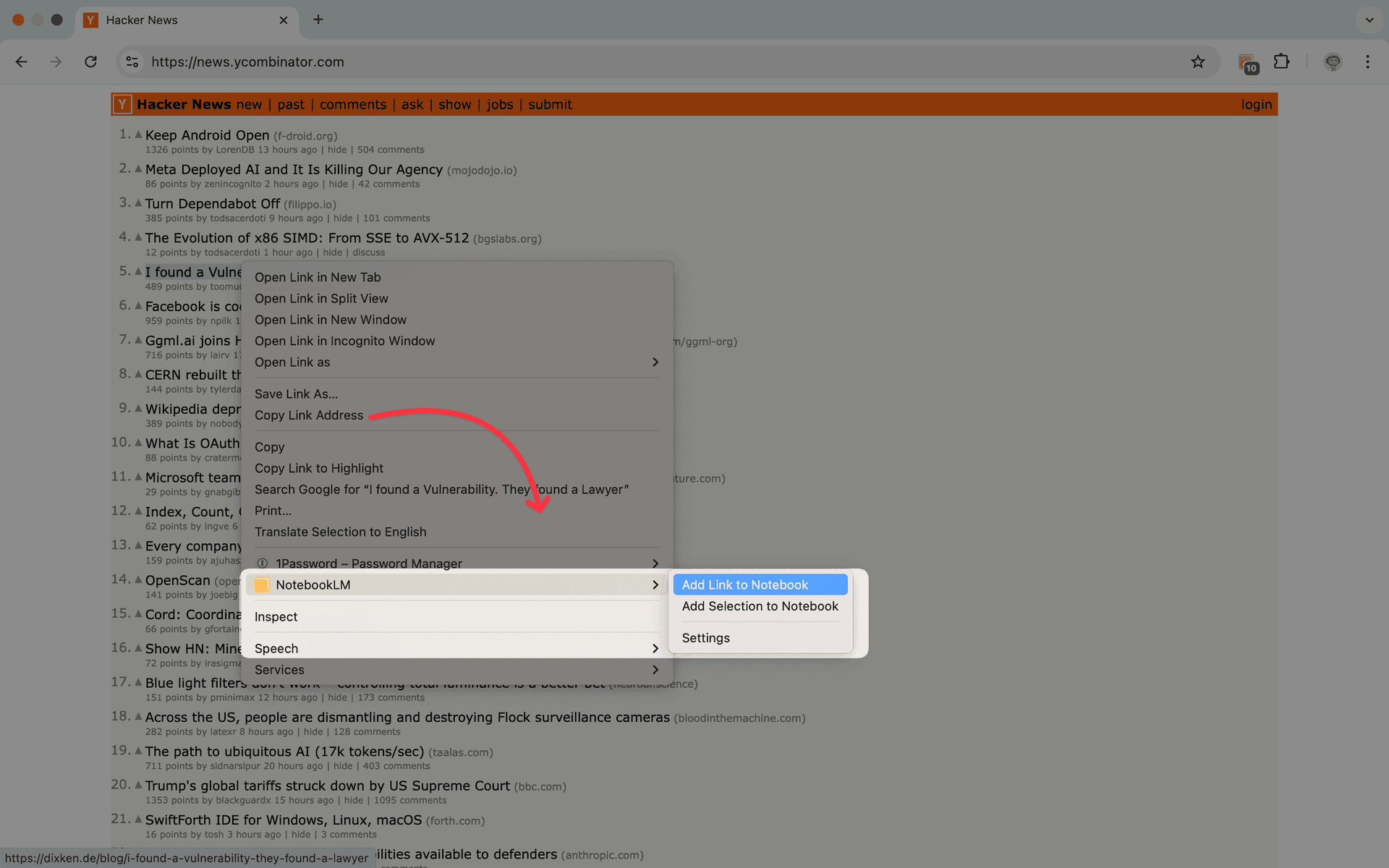This screenshot has width=1389, height=868.
Task: Select Add Link to Notebook
Action: coord(745,584)
